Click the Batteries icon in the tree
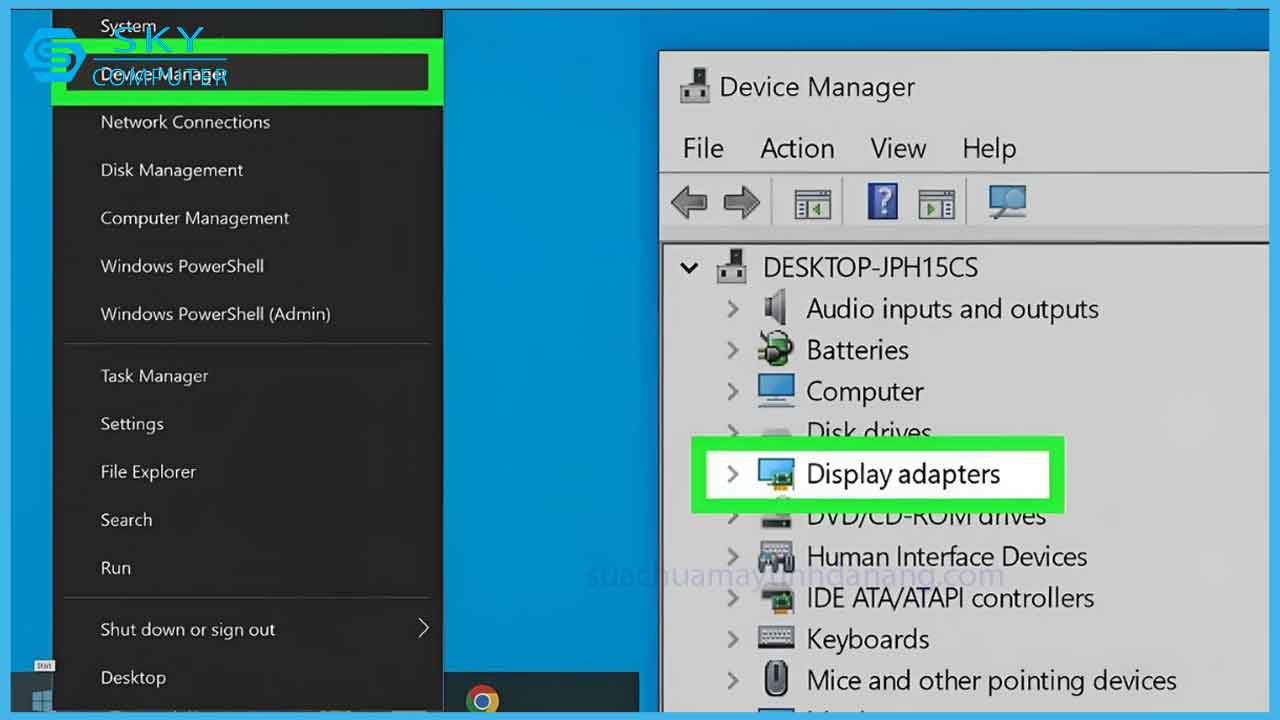The height and width of the screenshot is (720, 1280). (x=776, y=350)
